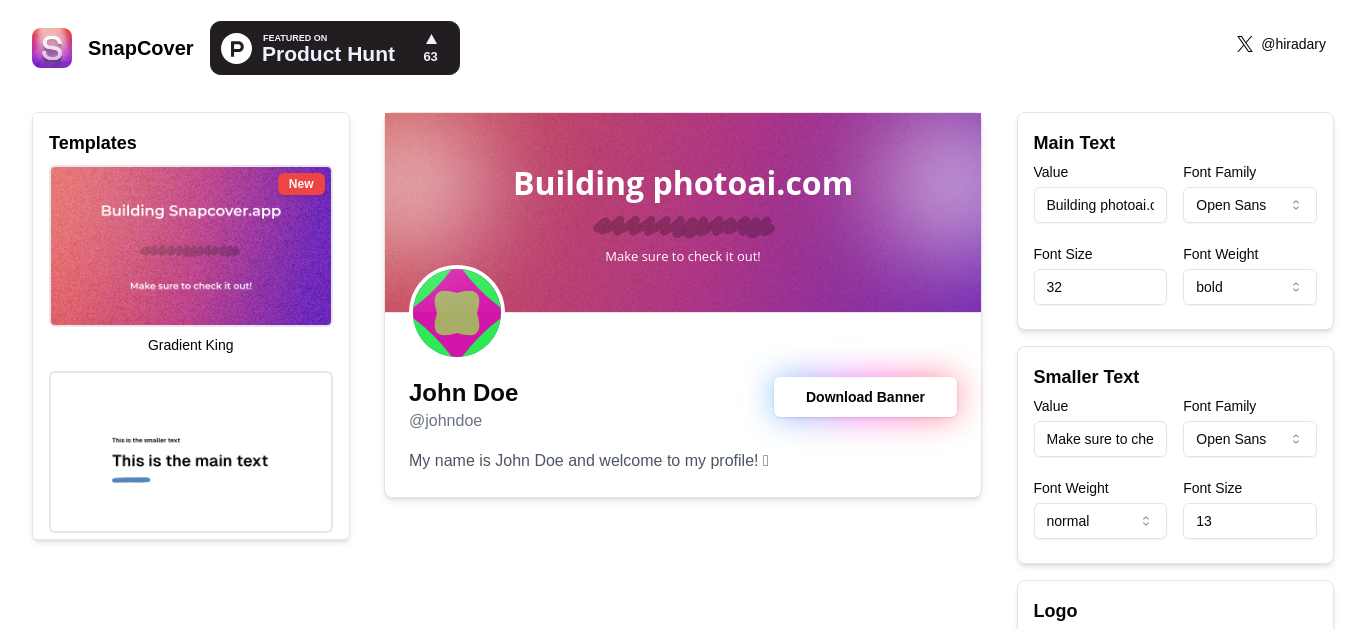Click the SnapCover logo icon

[52, 48]
